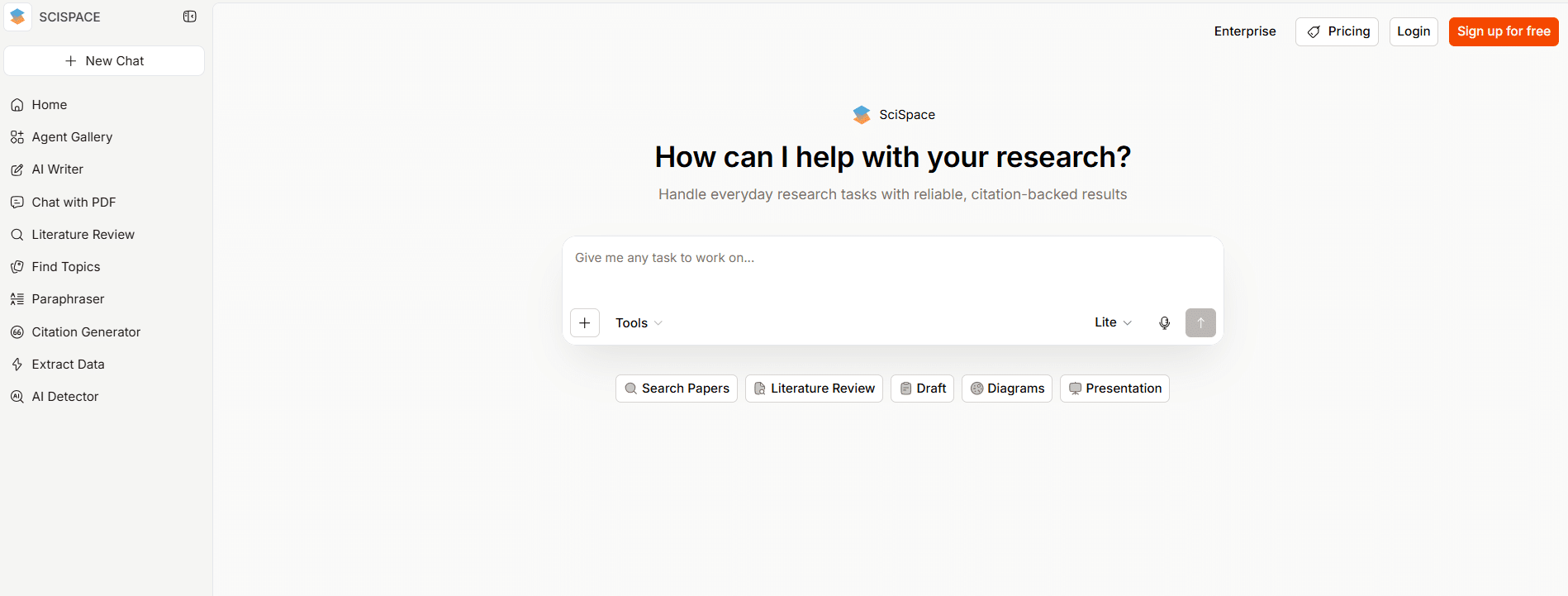Click the Find Topics icon
Screen dimensions: 1568x596
(17, 267)
